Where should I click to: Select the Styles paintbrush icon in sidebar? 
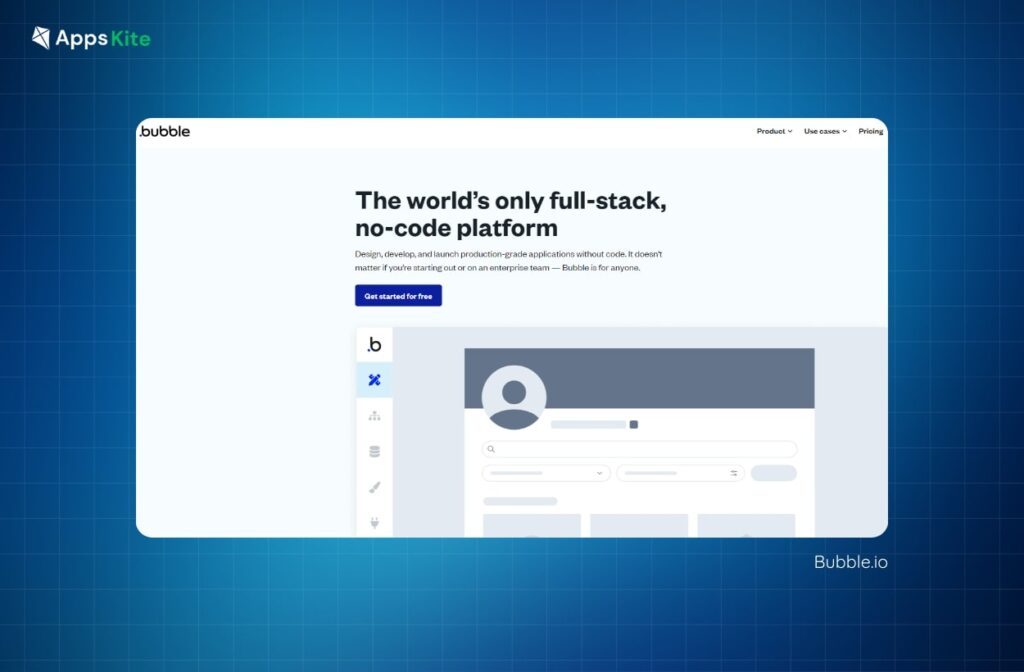tap(374, 487)
